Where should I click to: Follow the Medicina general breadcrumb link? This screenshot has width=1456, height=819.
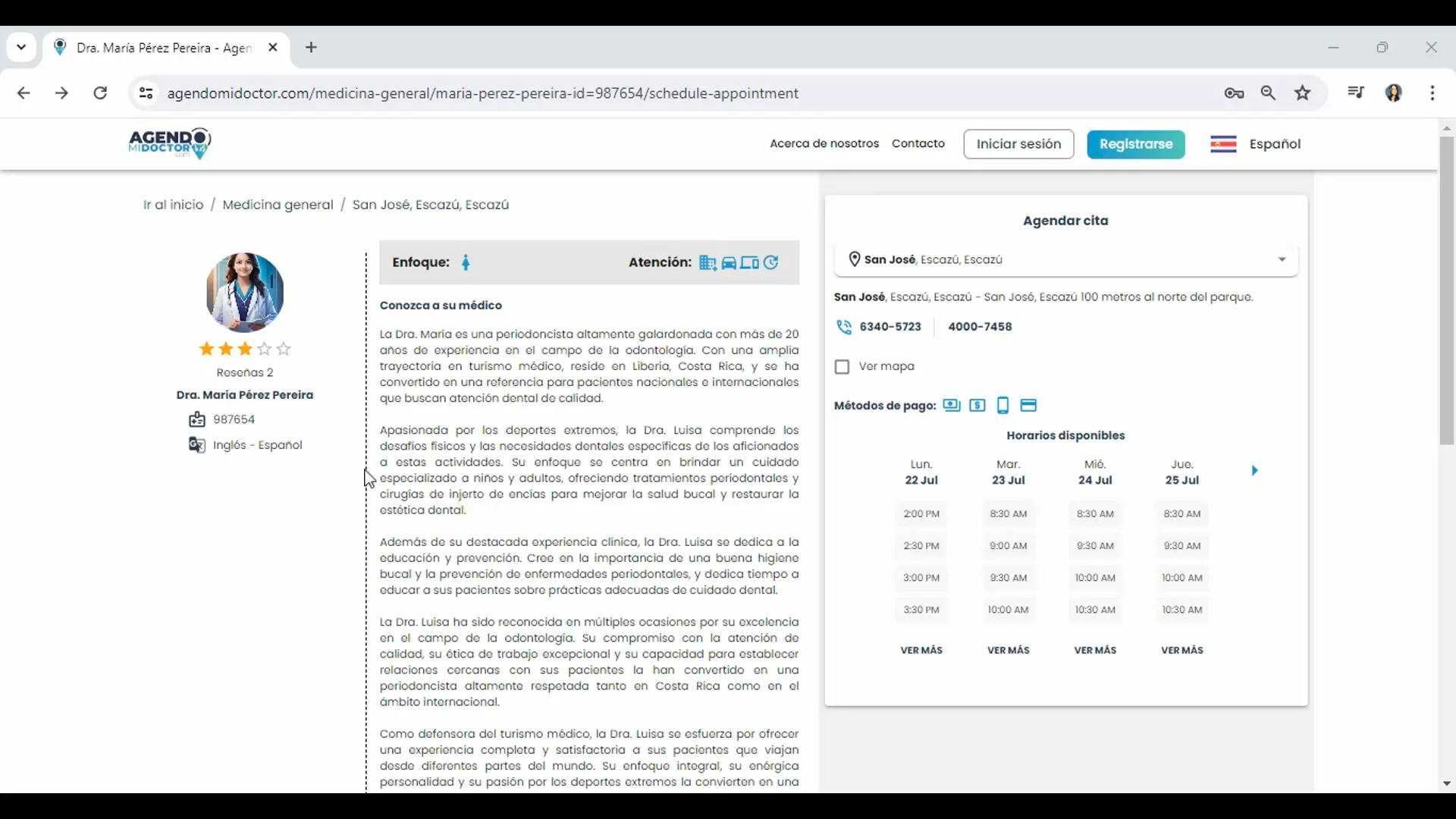pyautogui.click(x=278, y=204)
